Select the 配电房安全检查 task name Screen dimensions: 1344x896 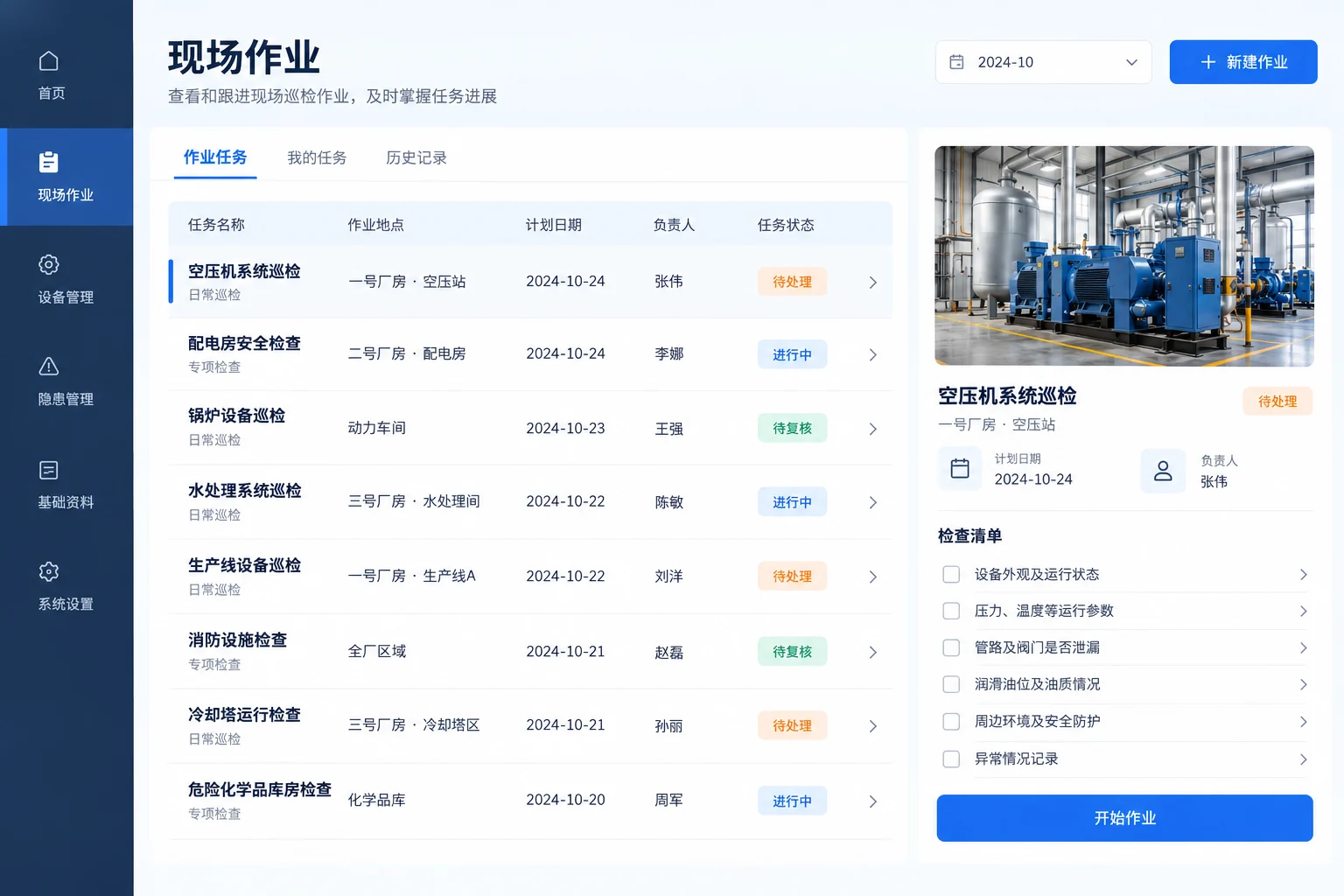coord(244,343)
